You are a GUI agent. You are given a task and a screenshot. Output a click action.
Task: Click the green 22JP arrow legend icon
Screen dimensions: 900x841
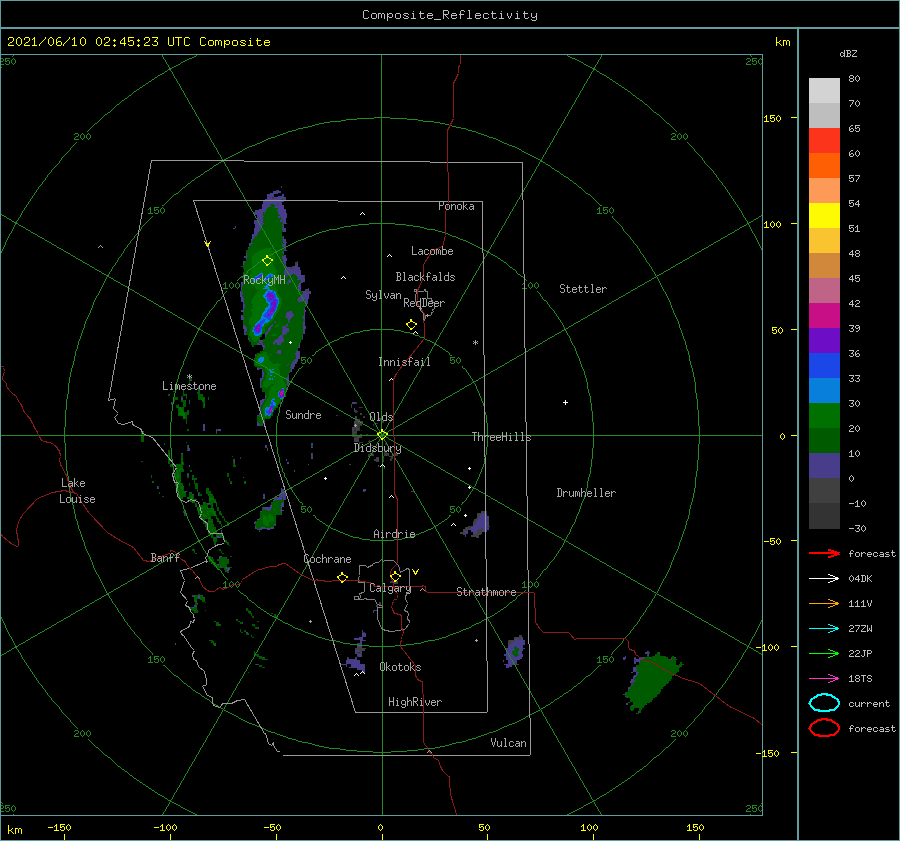[x=824, y=653]
